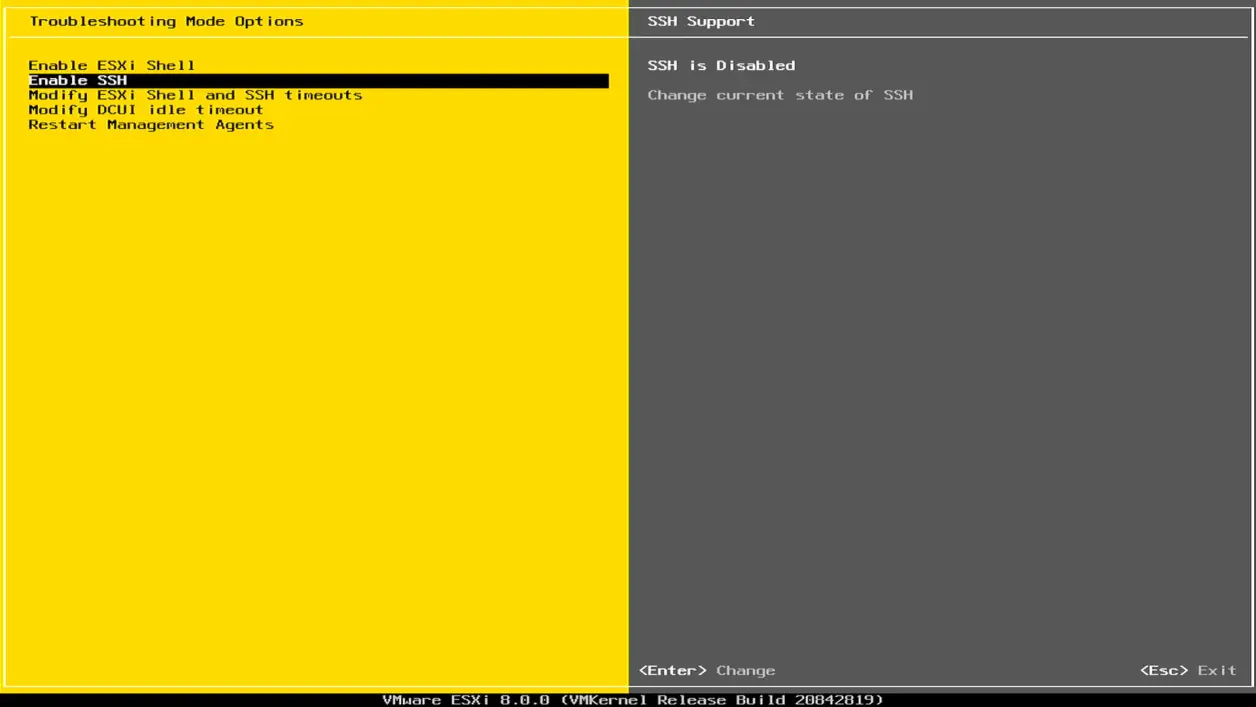Click the SSH is Disabled status text
1256x707 pixels.
tap(721, 65)
